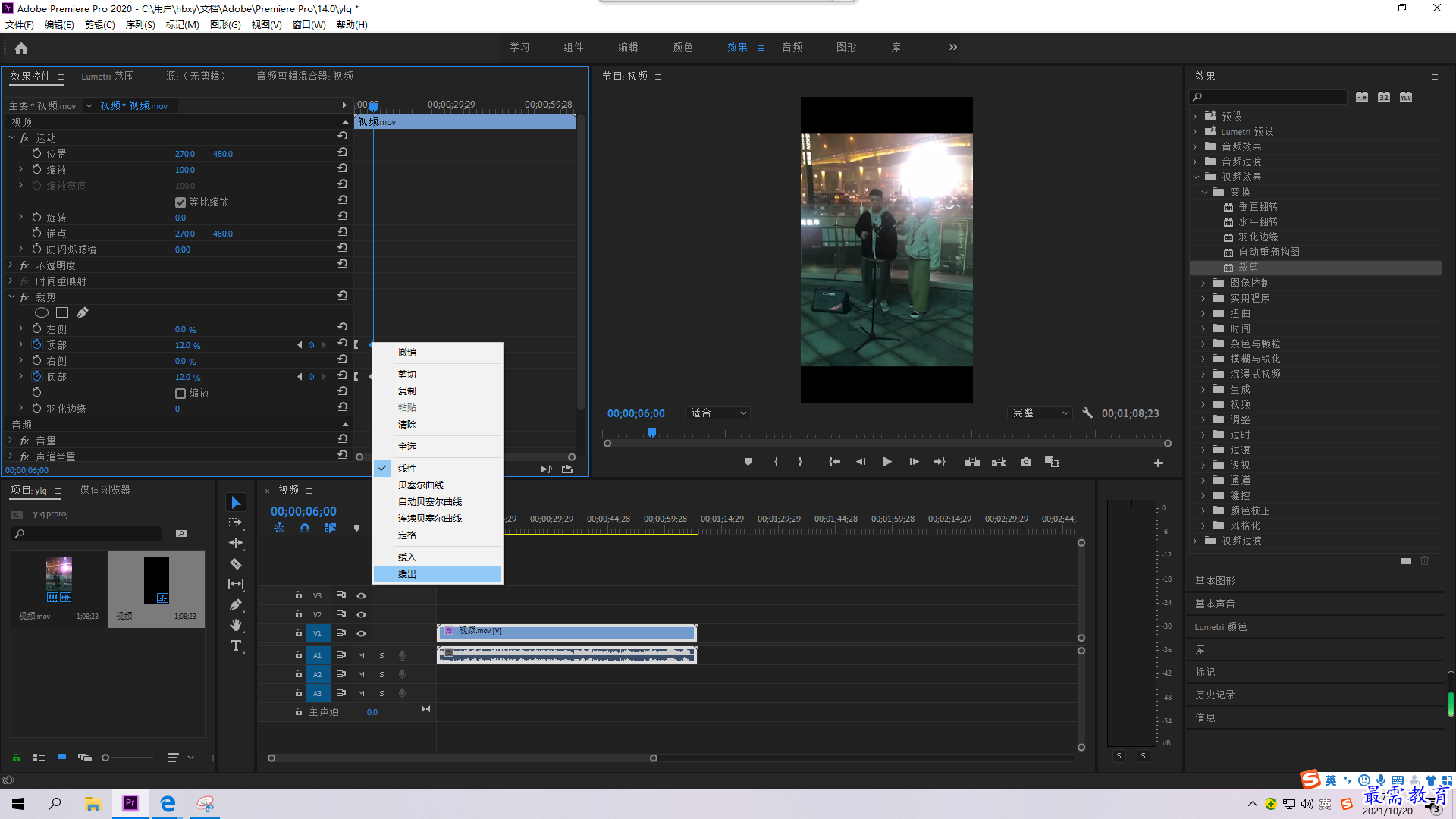Click the Export Frame camera icon

(1026, 462)
